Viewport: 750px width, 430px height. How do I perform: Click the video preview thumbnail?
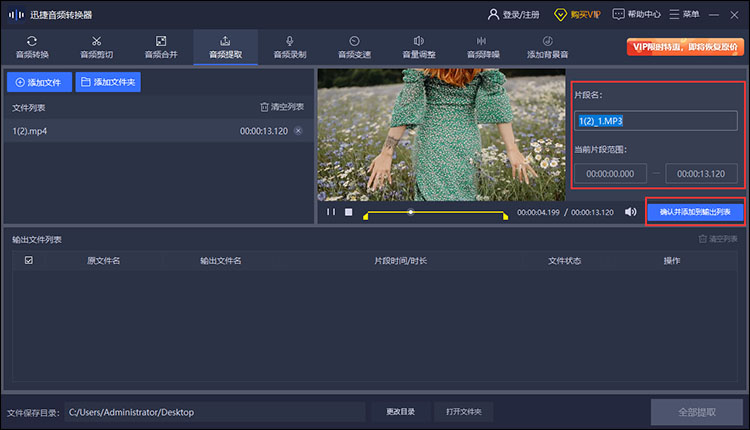[441, 135]
